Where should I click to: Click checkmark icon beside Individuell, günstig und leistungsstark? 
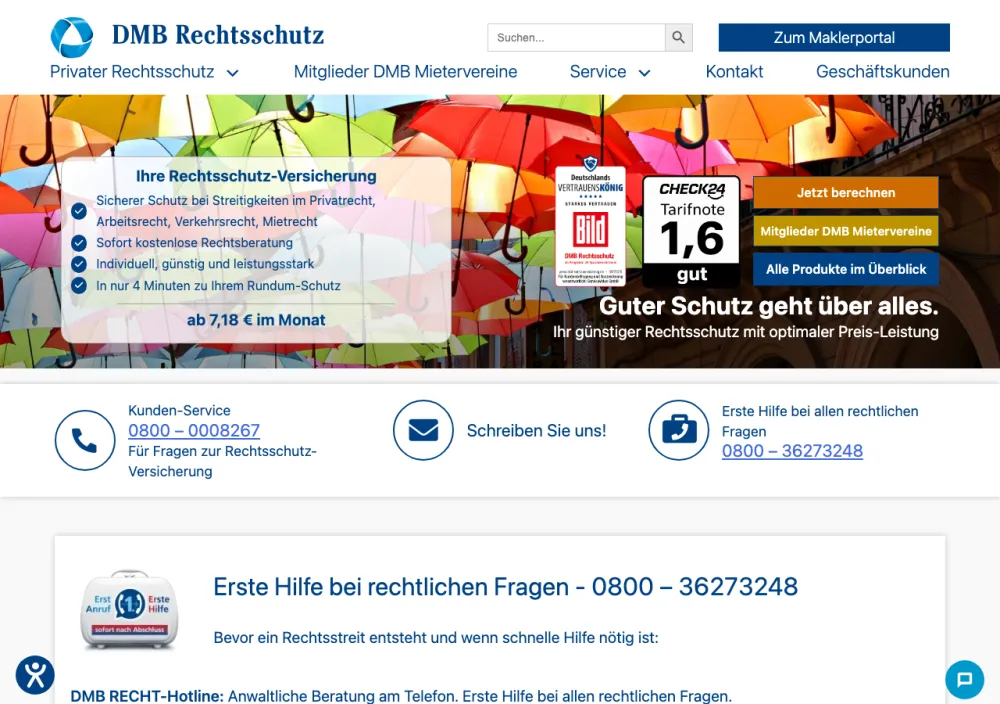pyautogui.click(x=79, y=264)
